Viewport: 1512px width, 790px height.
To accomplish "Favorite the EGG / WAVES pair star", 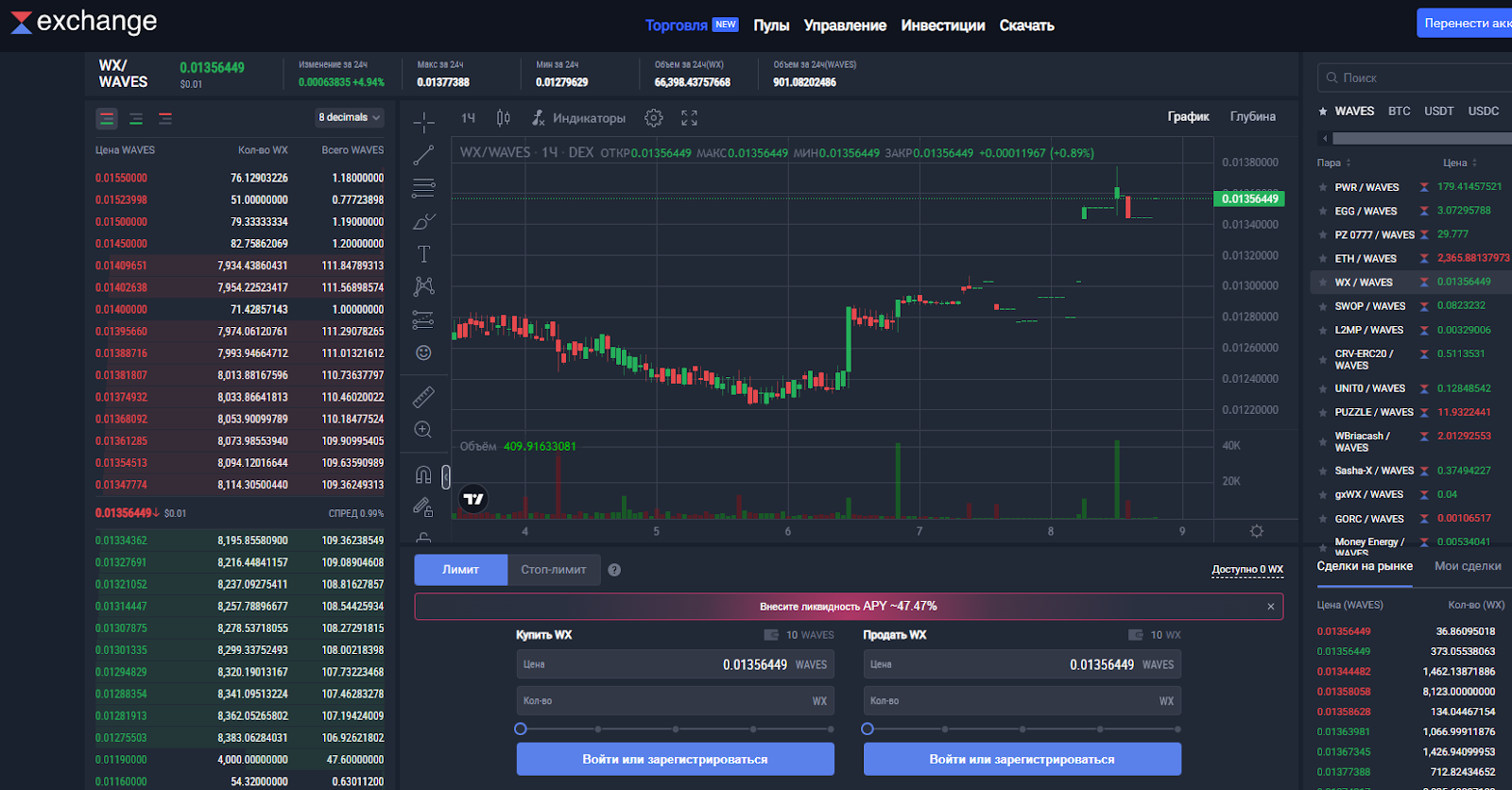I will point(1323,212).
